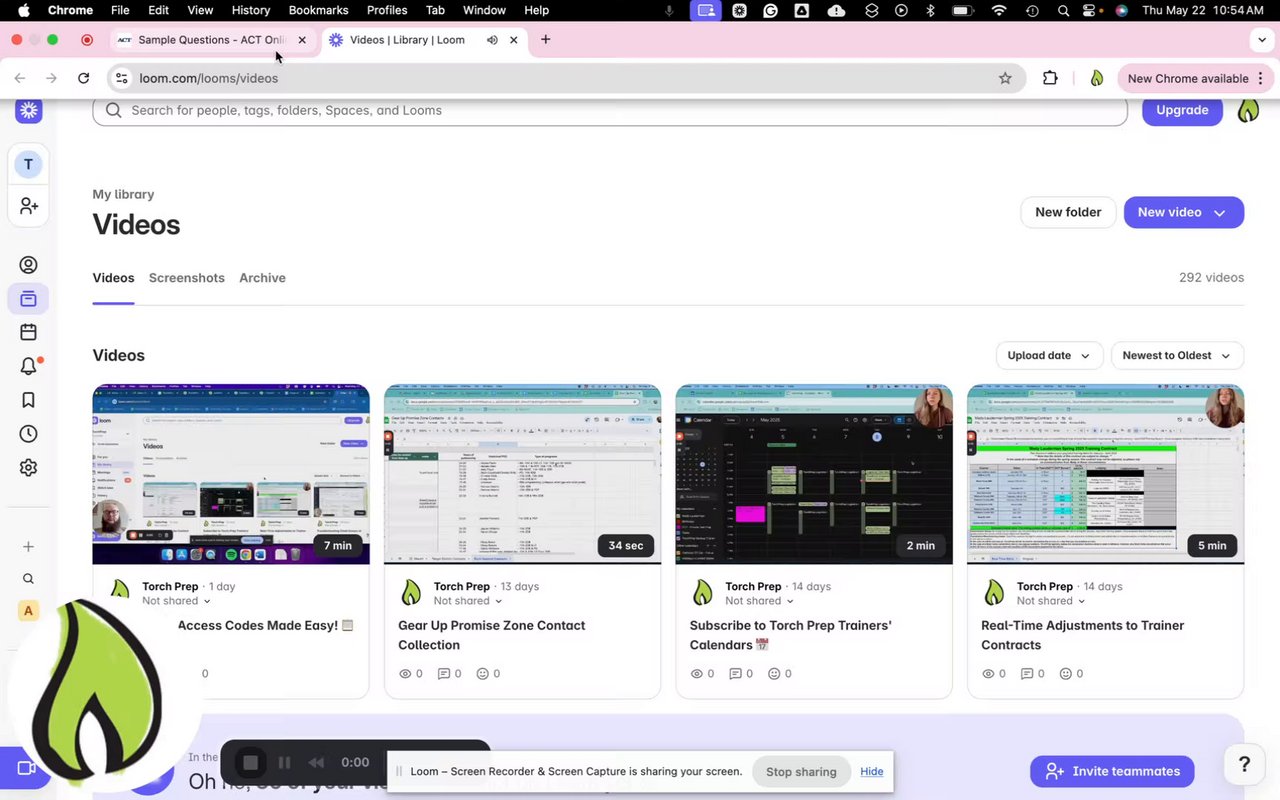Expand Not shared for Access Codes video
The image size is (1280, 800).
(x=177, y=601)
